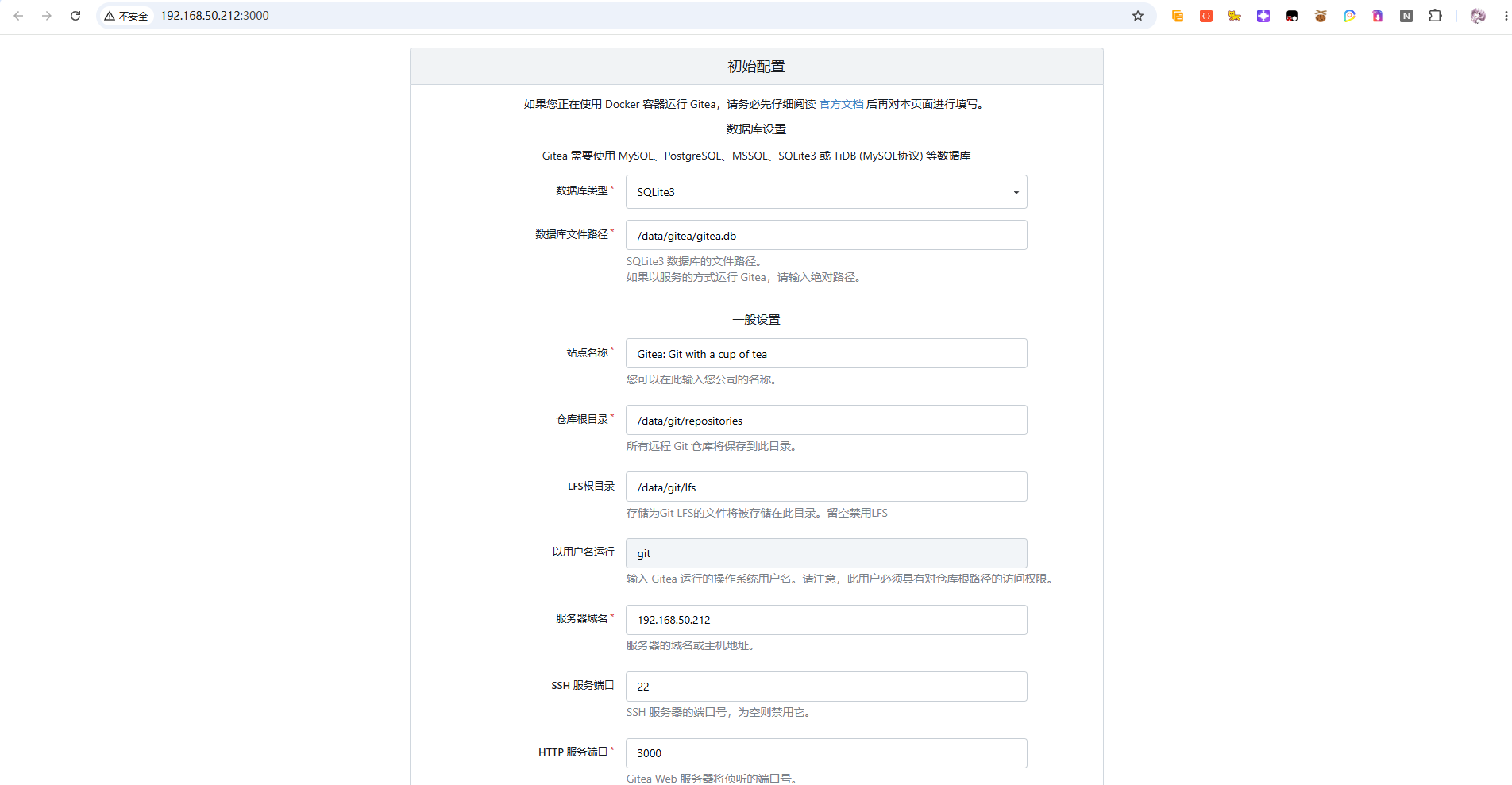Click the run-as username field
This screenshot has width=1512, height=785.
tap(826, 553)
